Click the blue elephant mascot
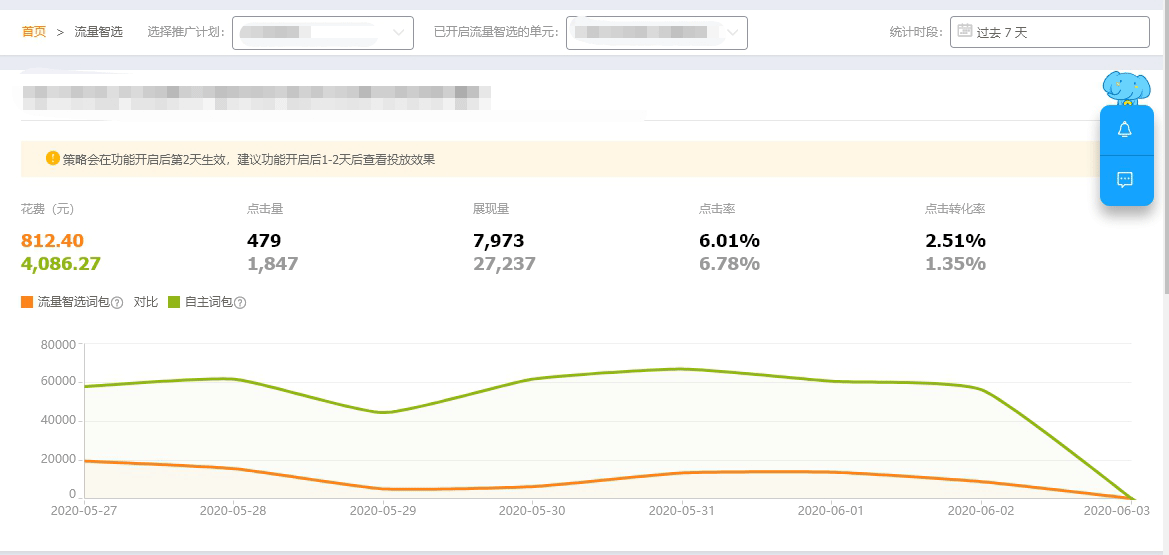Viewport: 1169px width, 555px height. 1125,88
